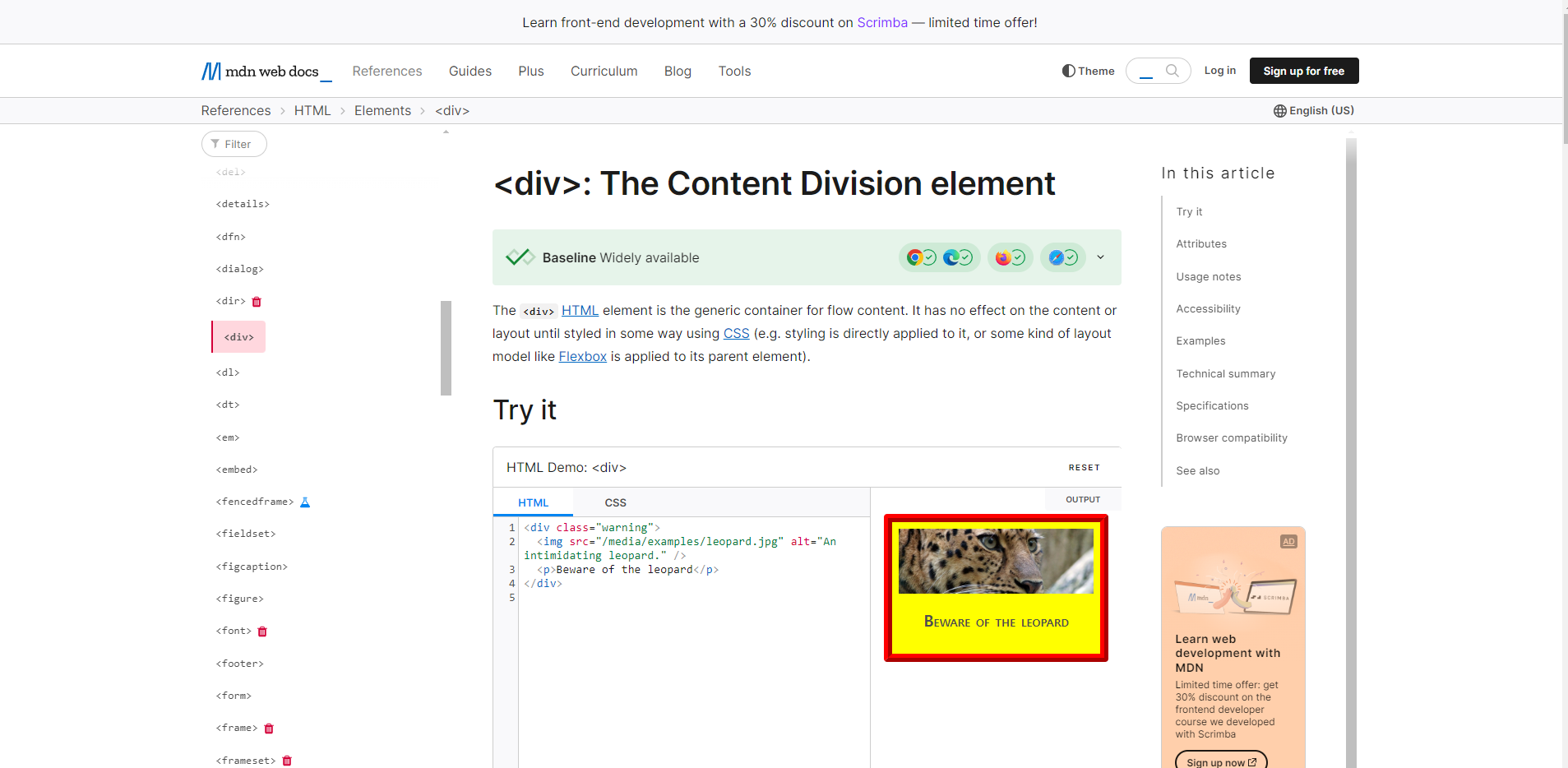Viewport: 1568px width, 768px height.
Task: Open the Curriculum menu
Action: [604, 72]
